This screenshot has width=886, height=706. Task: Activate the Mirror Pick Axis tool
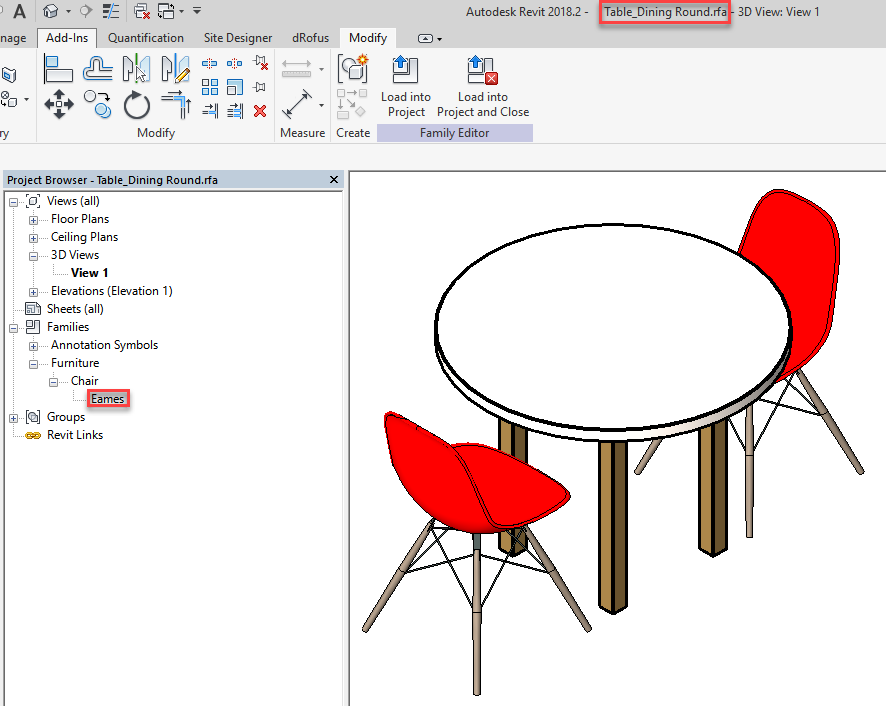(x=138, y=69)
